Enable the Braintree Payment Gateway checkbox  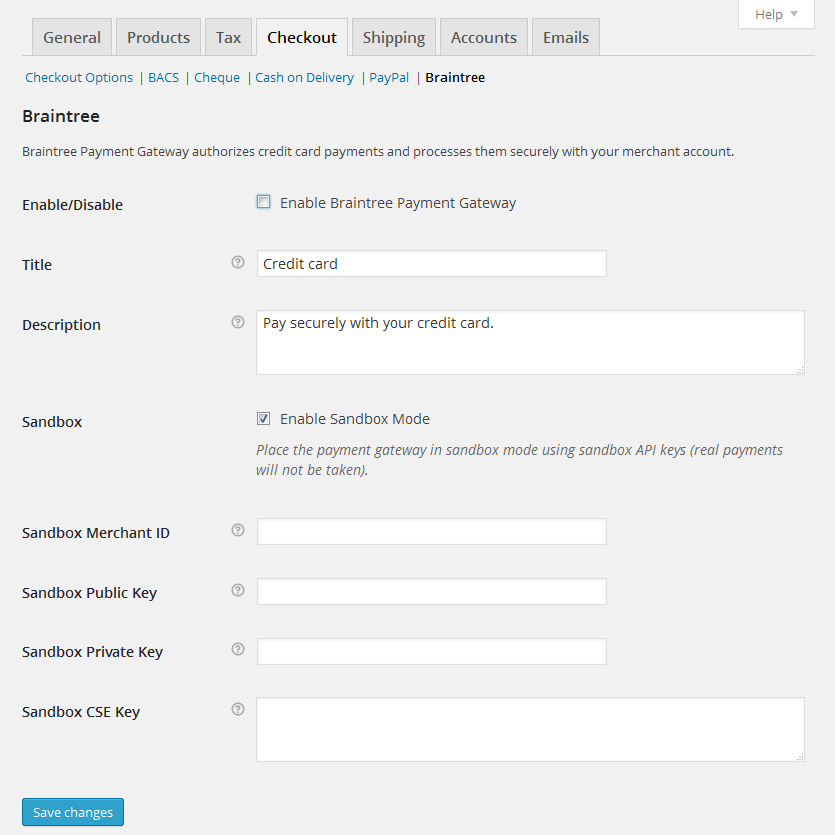tap(264, 202)
